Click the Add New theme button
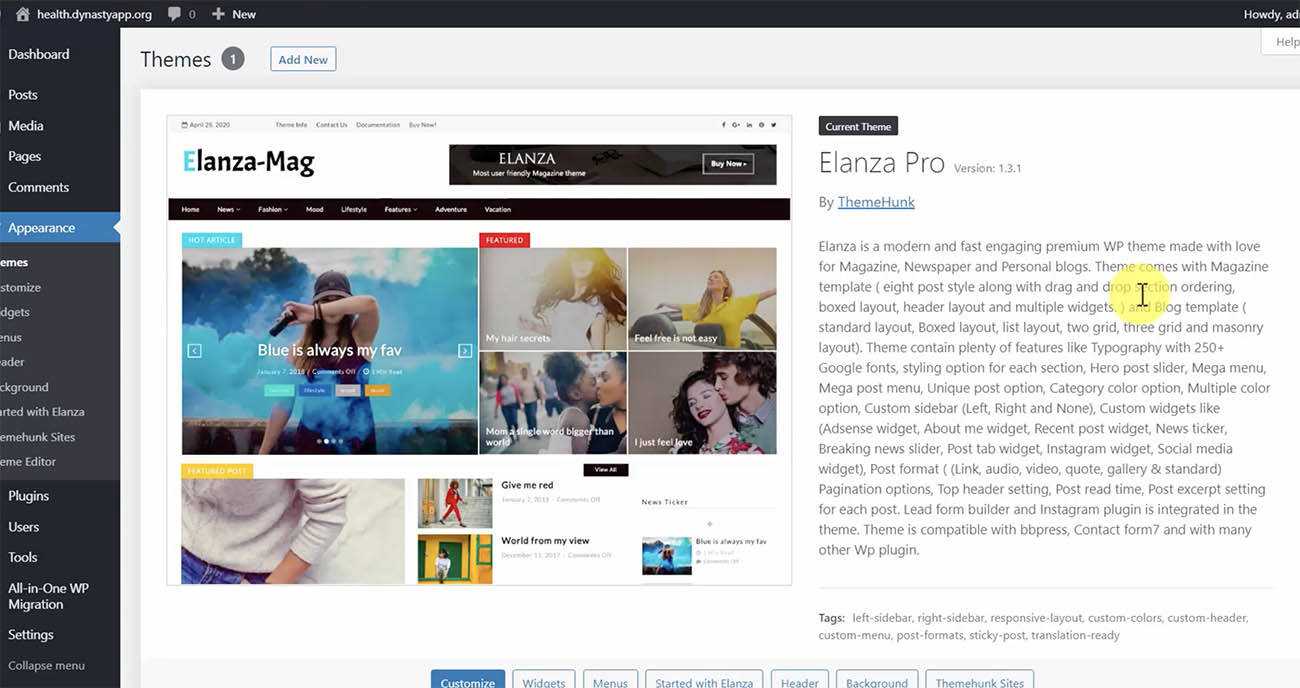This screenshot has height=688, width=1300. point(303,60)
